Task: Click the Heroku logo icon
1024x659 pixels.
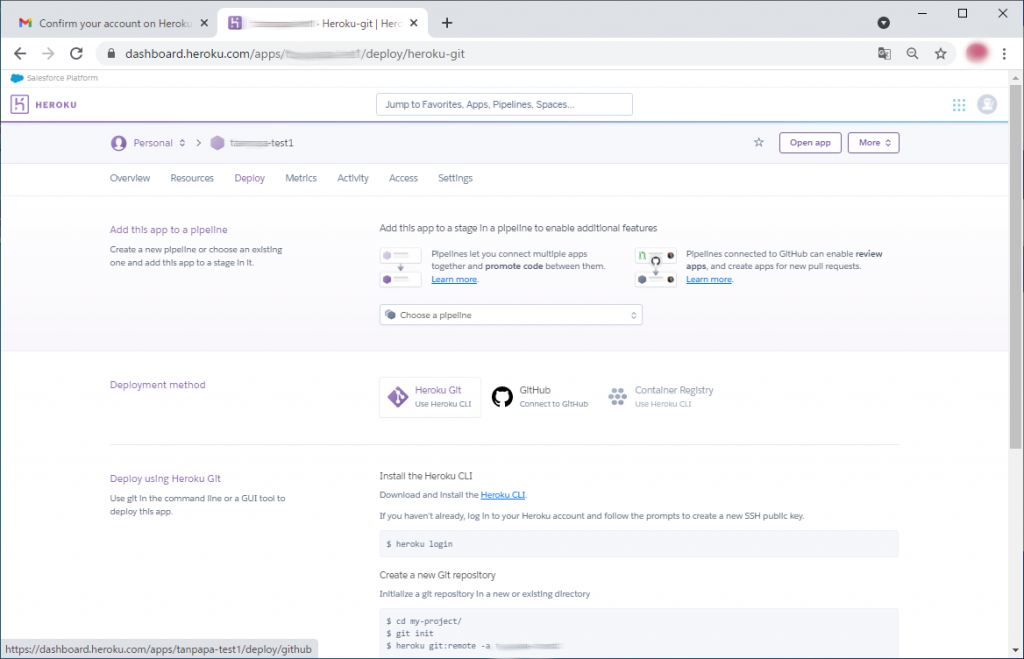Action: (20, 104)
